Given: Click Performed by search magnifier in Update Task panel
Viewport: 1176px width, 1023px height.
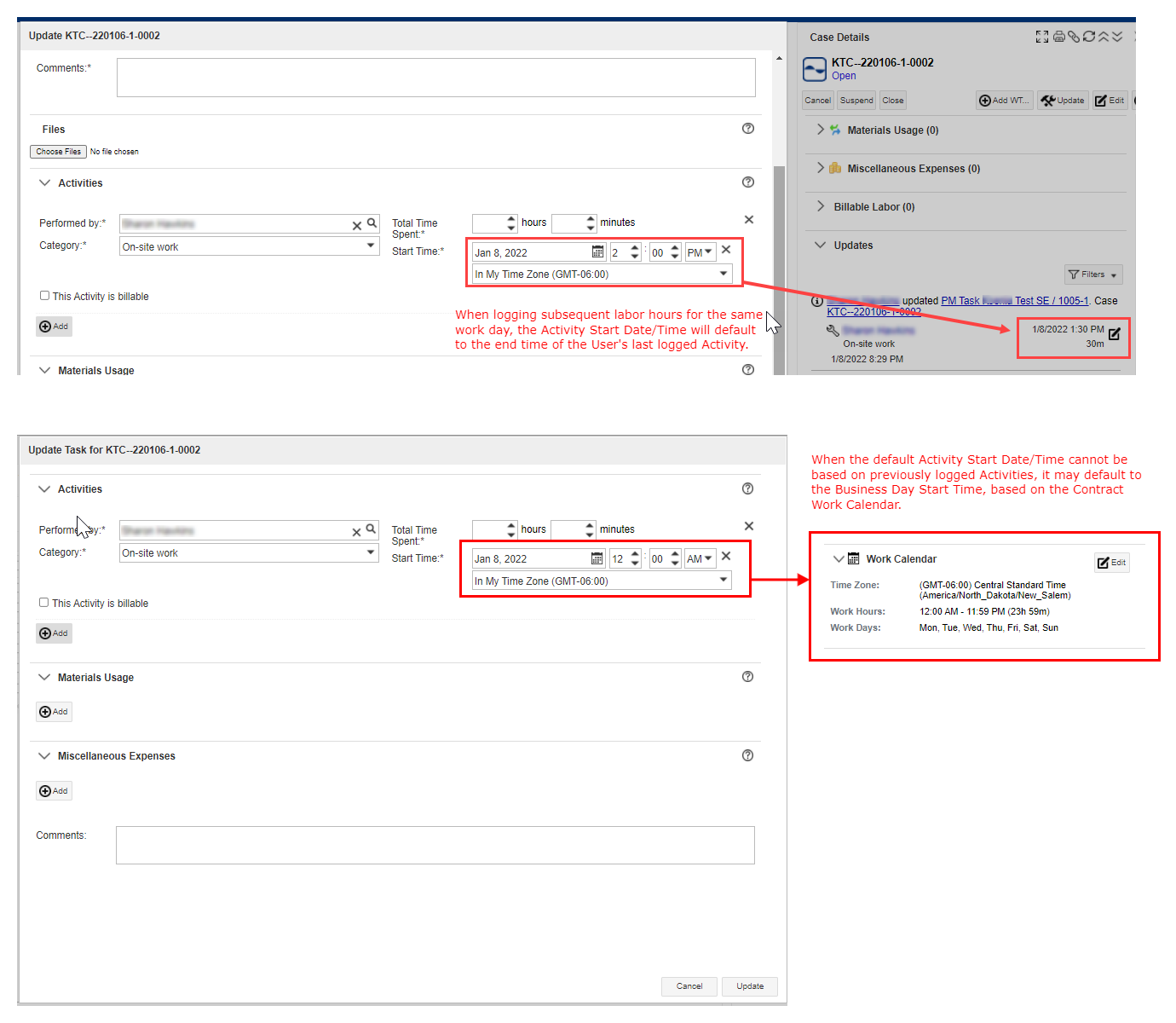Looking at the screenshot, I should click(371, 529).
